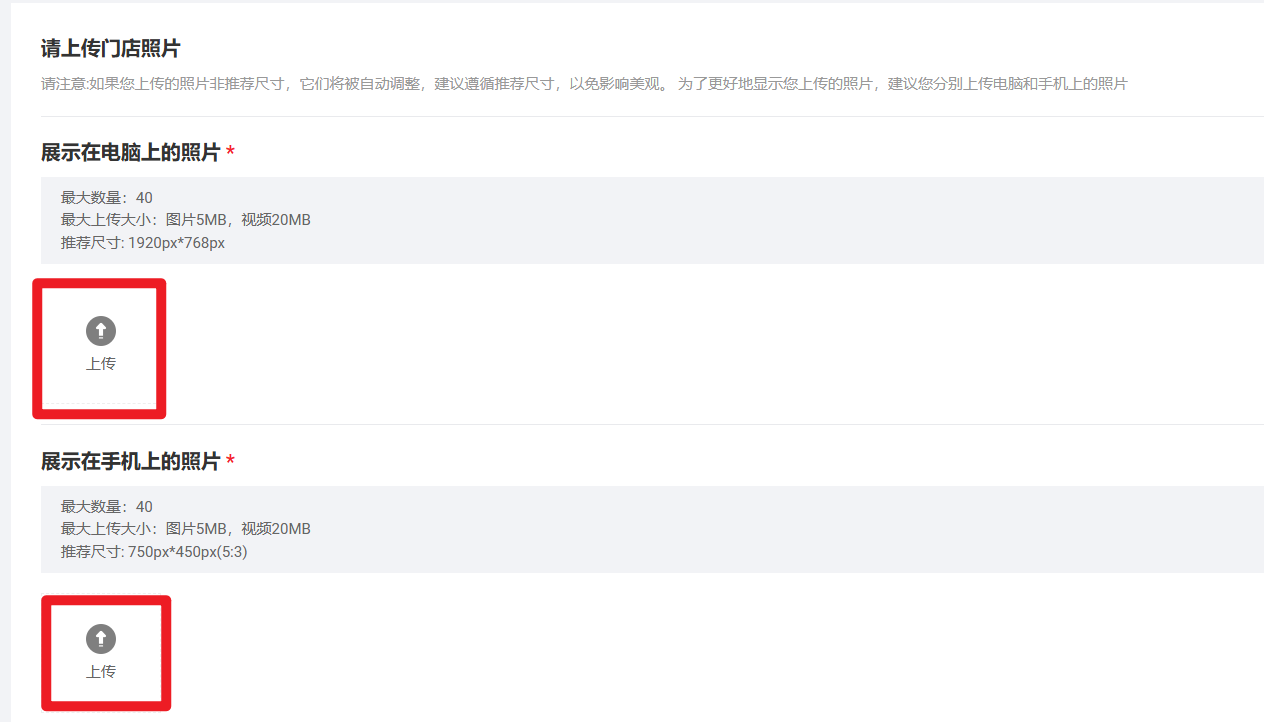Image resolution: width=1264 pixels, height=722 pixels.
Task: Click 最大上传大小 line in the mobile photo section
Action: tap(186, 529)
